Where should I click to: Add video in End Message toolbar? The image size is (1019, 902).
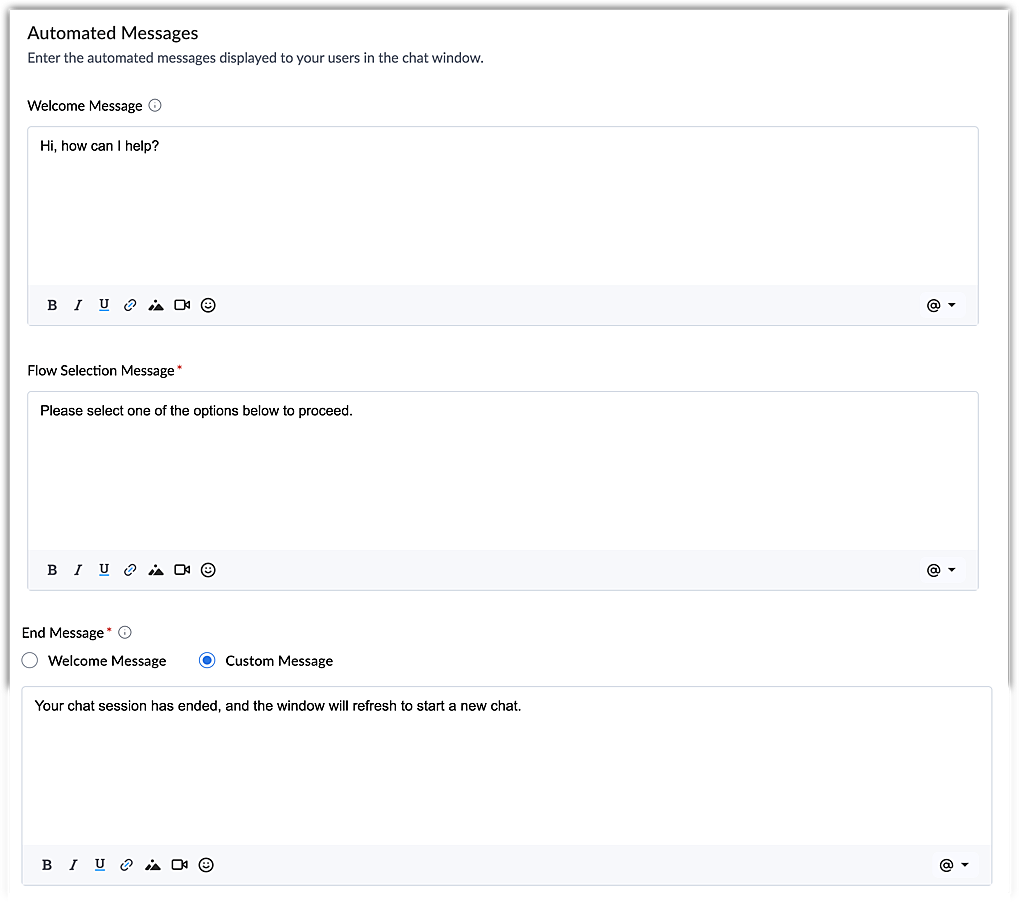(179, 864)
